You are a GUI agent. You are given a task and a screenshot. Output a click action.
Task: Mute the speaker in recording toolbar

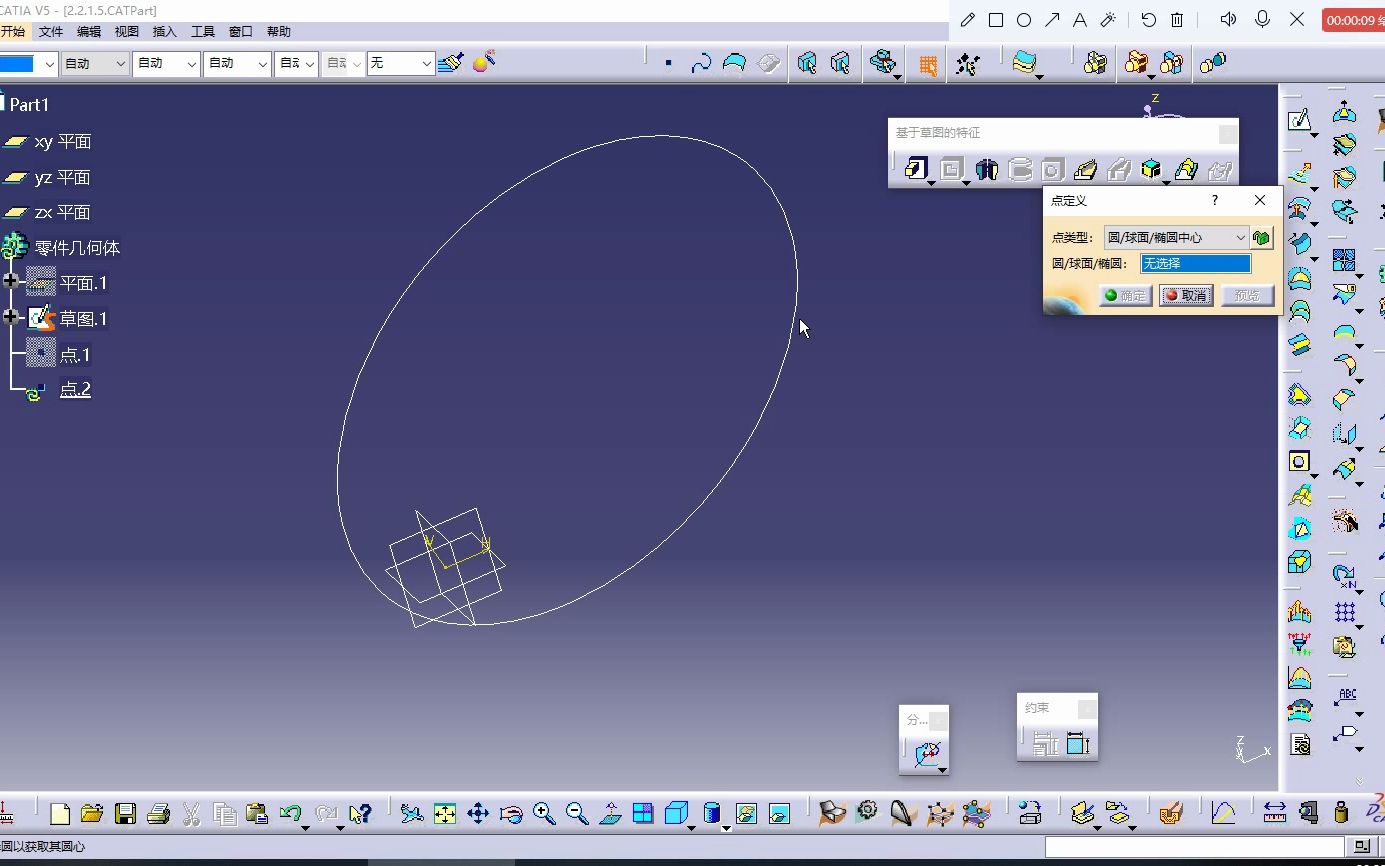click(1228, 19)
